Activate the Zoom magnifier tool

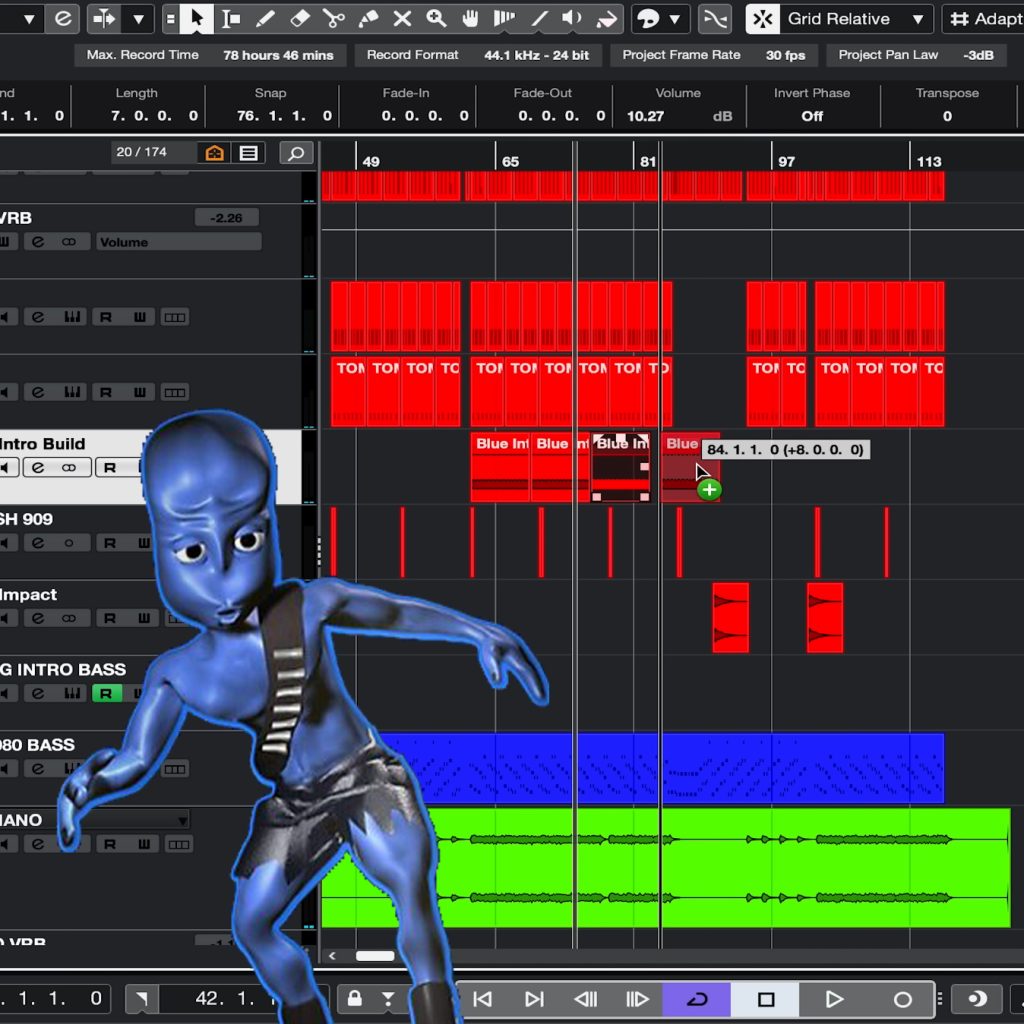point(436,18)
